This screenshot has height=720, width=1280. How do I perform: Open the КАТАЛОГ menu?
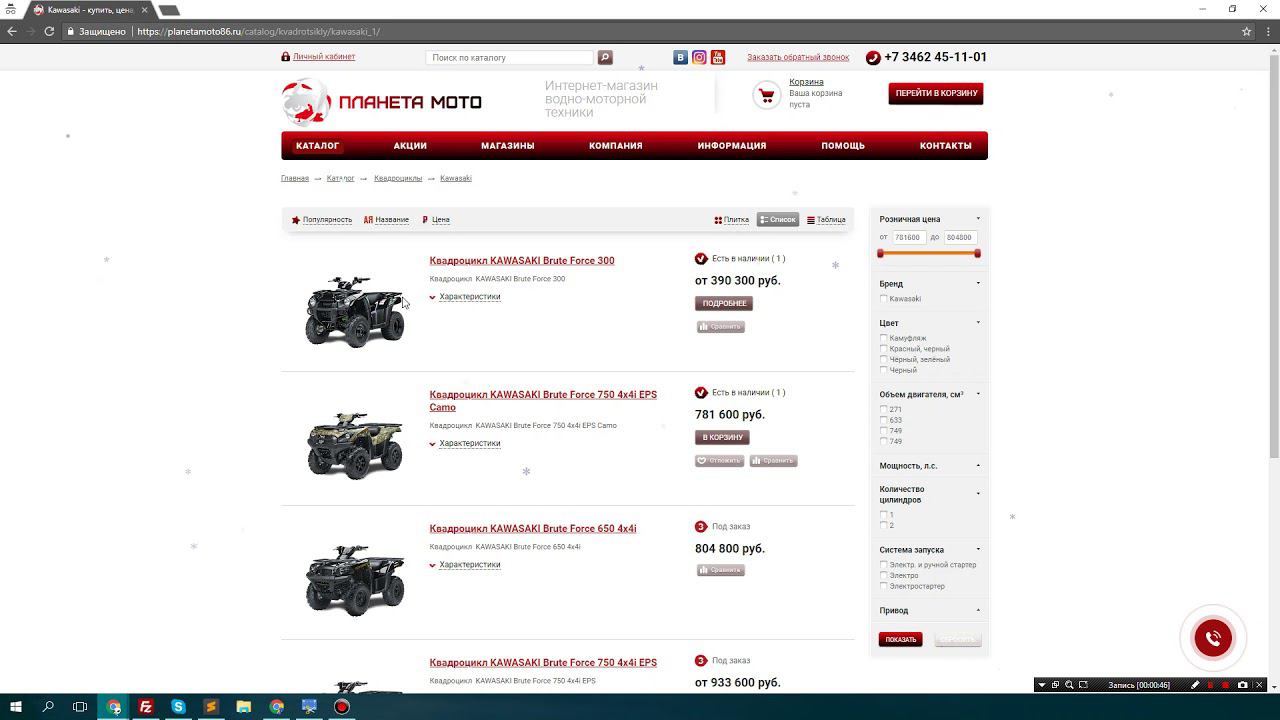[x=317, y=146]
